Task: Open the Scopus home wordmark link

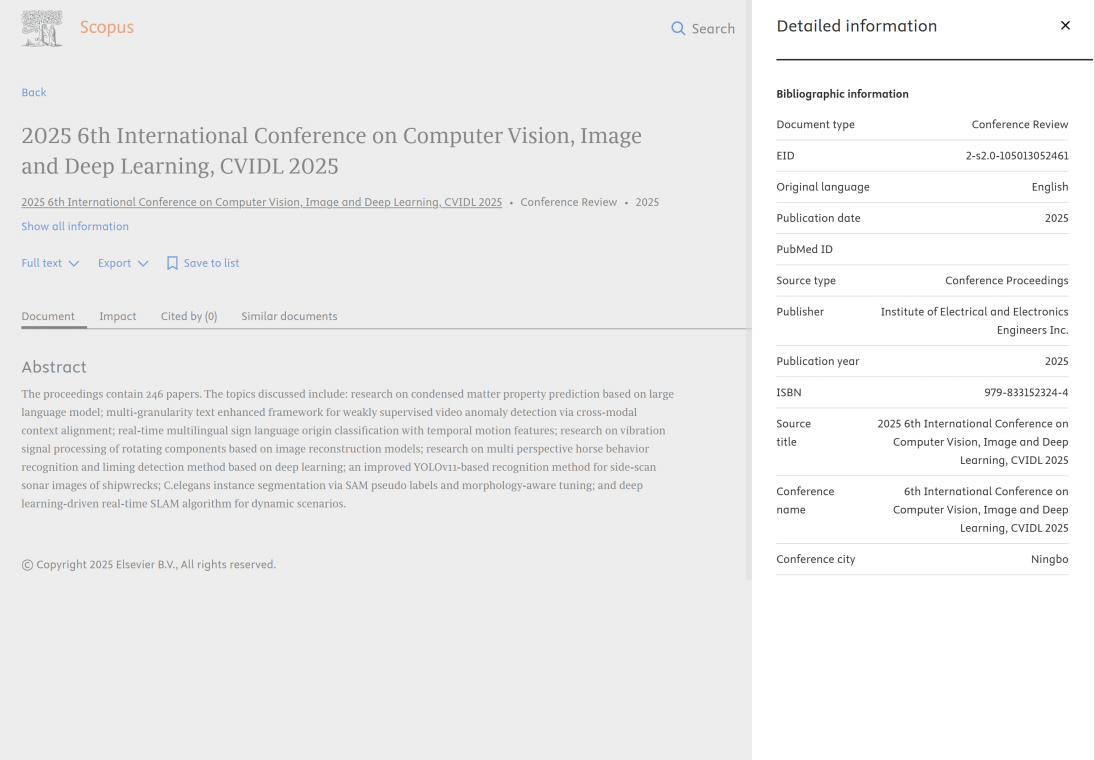Action: (x=107, y=27)
